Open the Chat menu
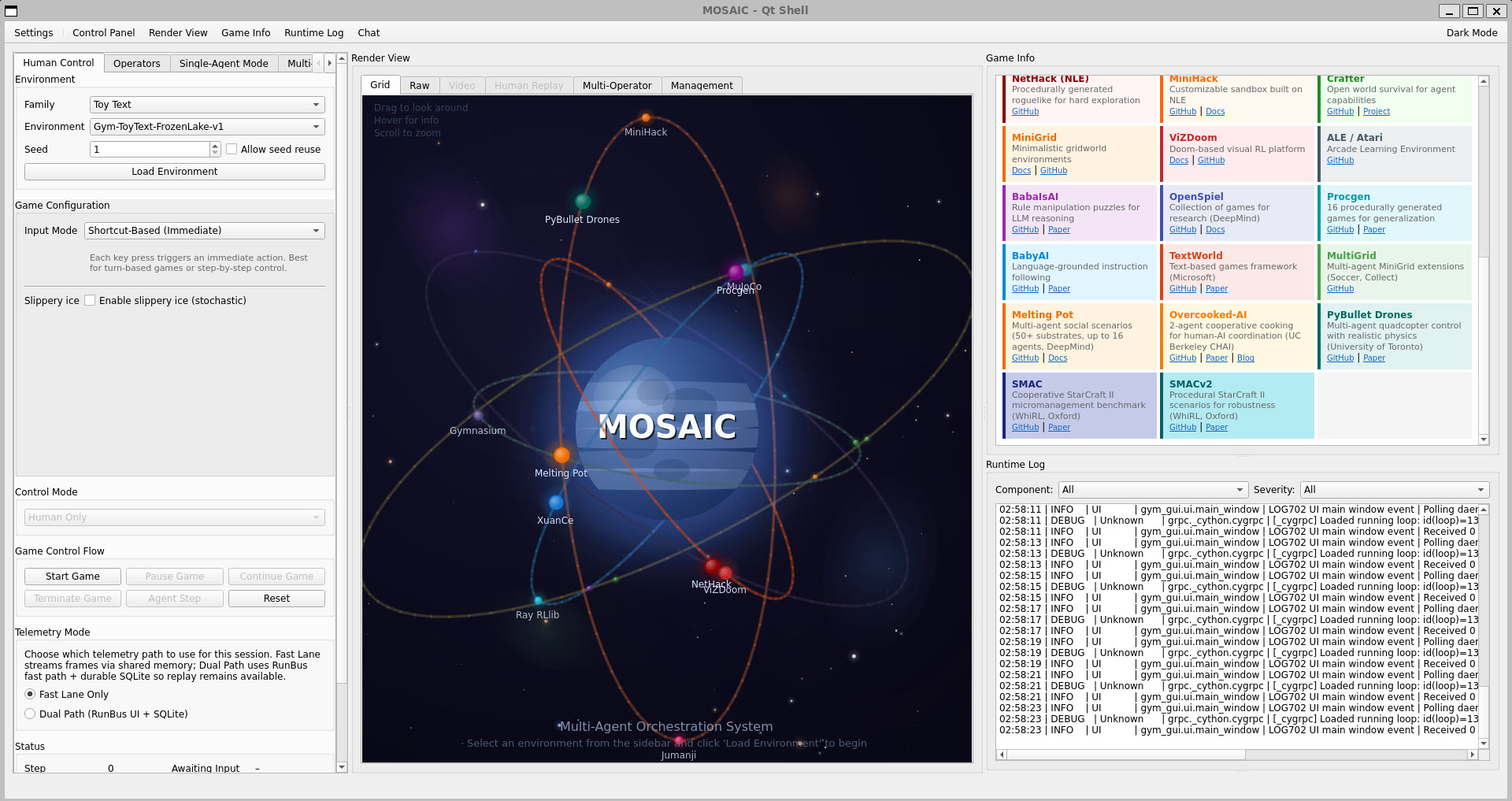1512x801 pixels. (x=369, y=32)
